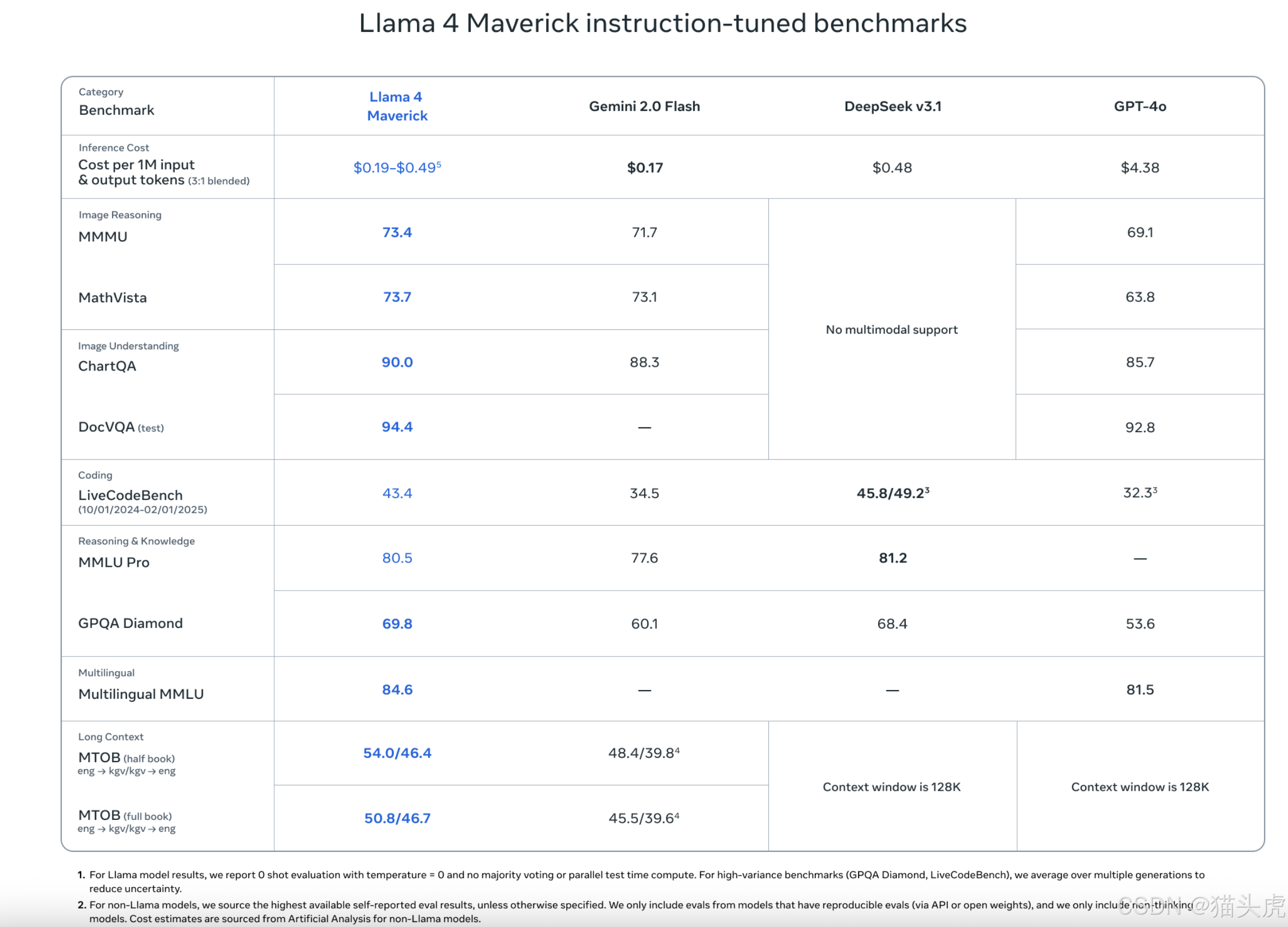The width and height of the screenshot is (1288, 927).
Task: Click DeepSeek's 45.8/49.2 LiveCodeBench score
Action: coord(892,493)
